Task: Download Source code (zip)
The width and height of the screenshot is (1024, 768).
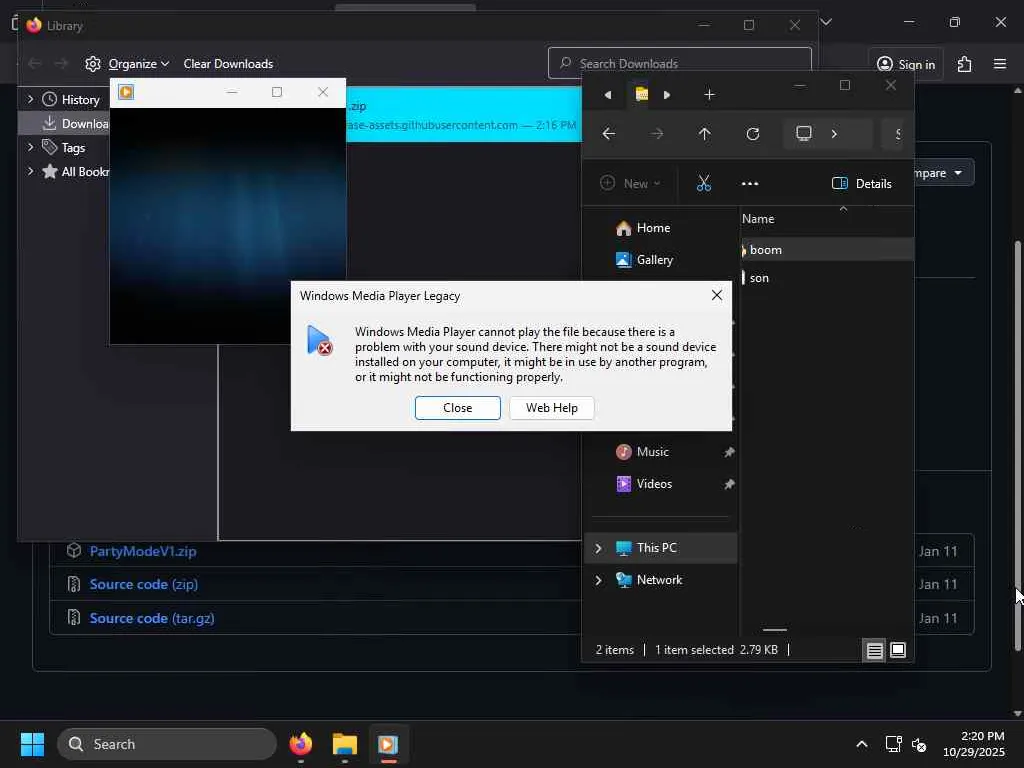Action: click(x=144, y=584)
